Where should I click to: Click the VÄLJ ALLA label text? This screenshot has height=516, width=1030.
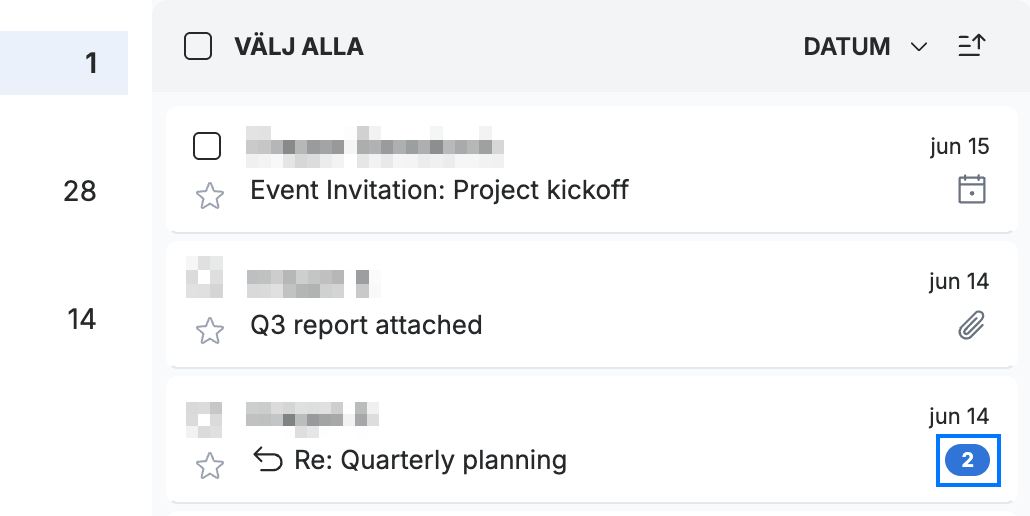(x=299, y=47)
